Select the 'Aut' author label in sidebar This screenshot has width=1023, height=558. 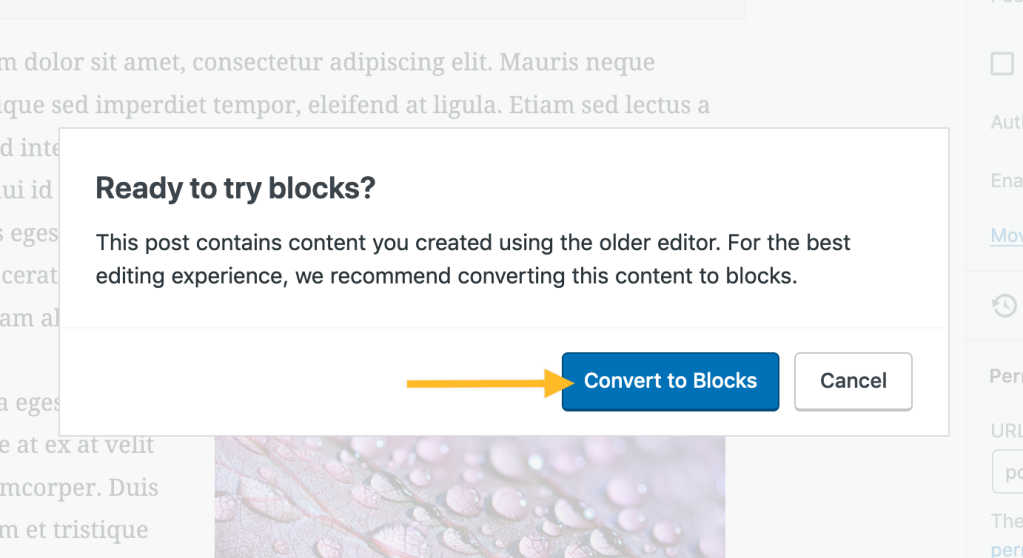(x=1007, y=122)
